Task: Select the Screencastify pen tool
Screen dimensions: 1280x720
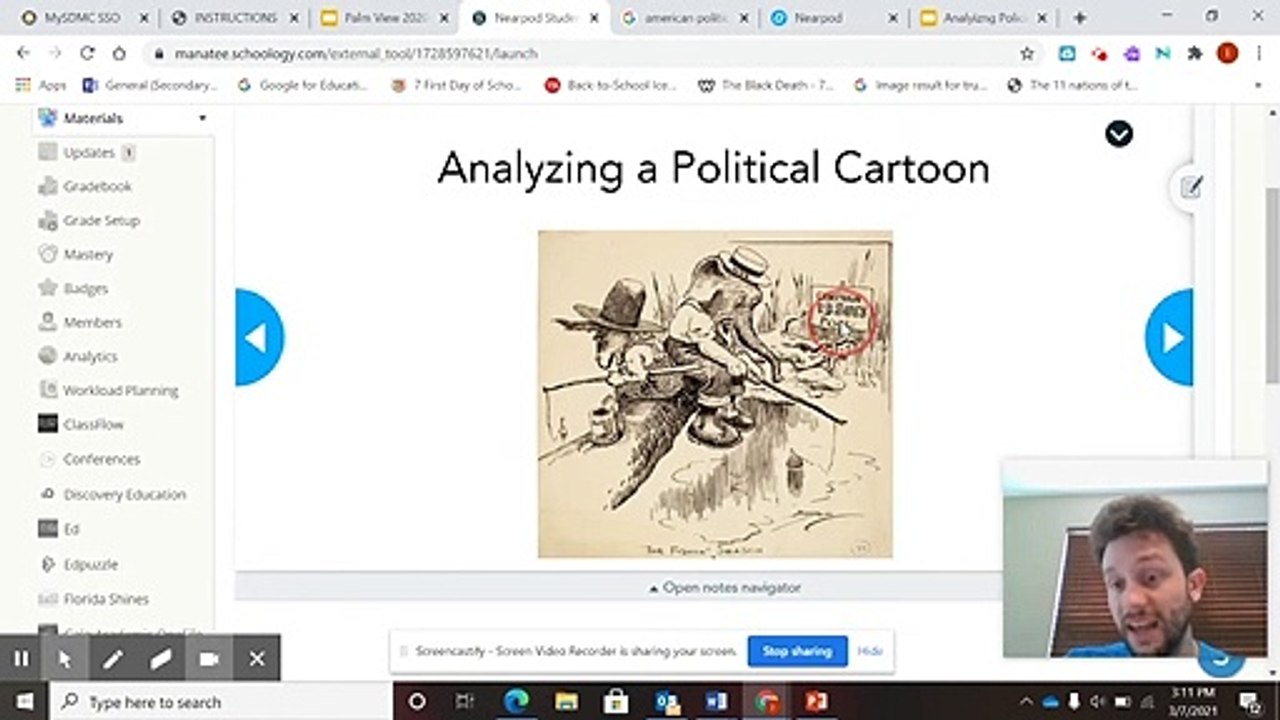Action: coord(112,659)
